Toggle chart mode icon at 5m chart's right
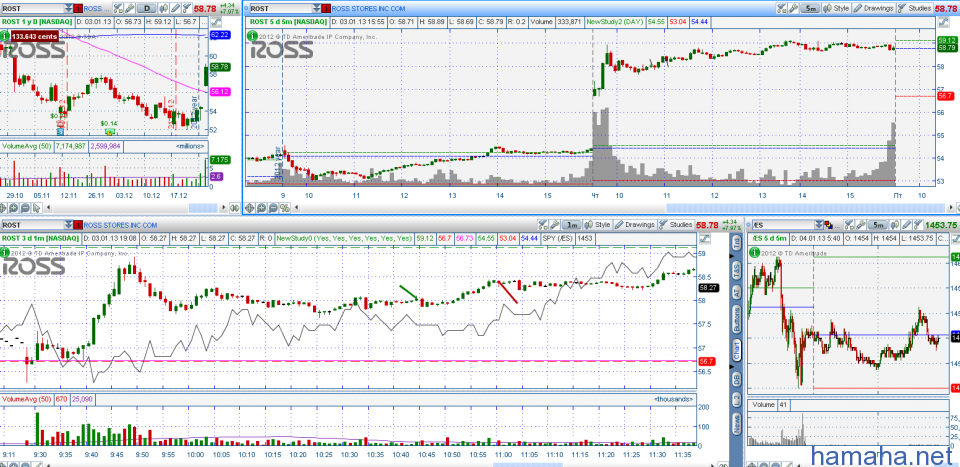 click(x=942, y=21)
